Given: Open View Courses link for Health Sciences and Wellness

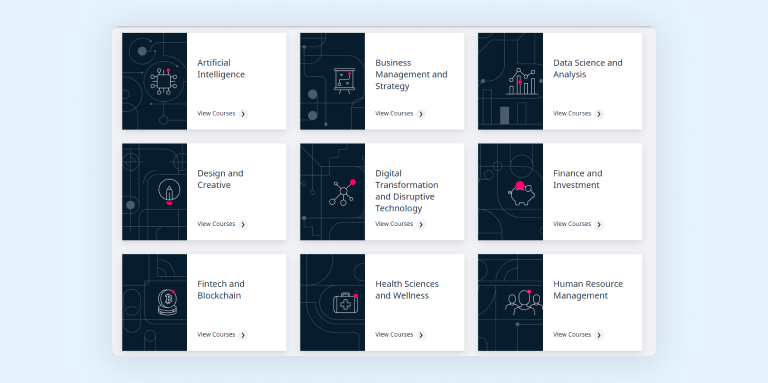Looking at the screenshot, I should [x=394, y=335].
